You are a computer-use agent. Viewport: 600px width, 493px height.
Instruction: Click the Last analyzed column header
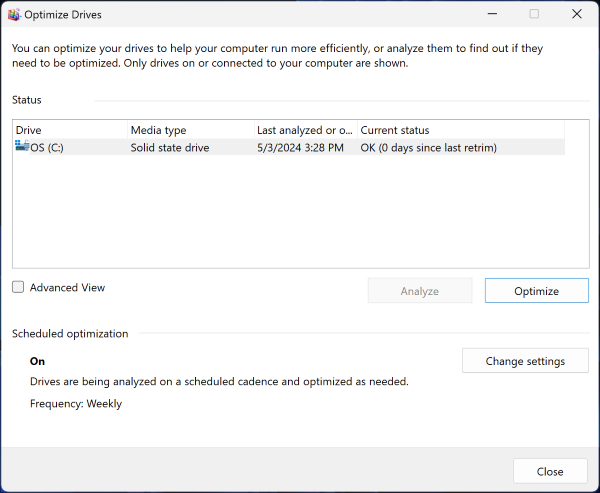point(304,130)
